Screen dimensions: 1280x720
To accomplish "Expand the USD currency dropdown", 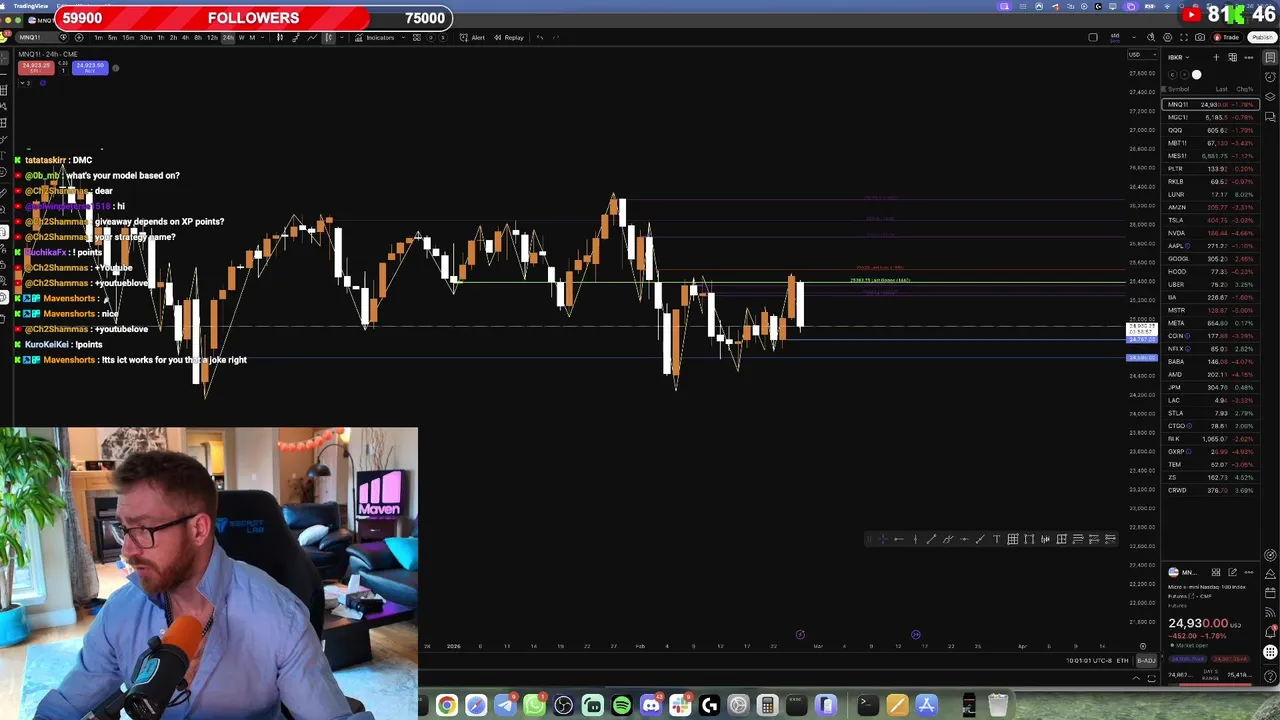I will pyautogui.click(x=1142, y=55).
